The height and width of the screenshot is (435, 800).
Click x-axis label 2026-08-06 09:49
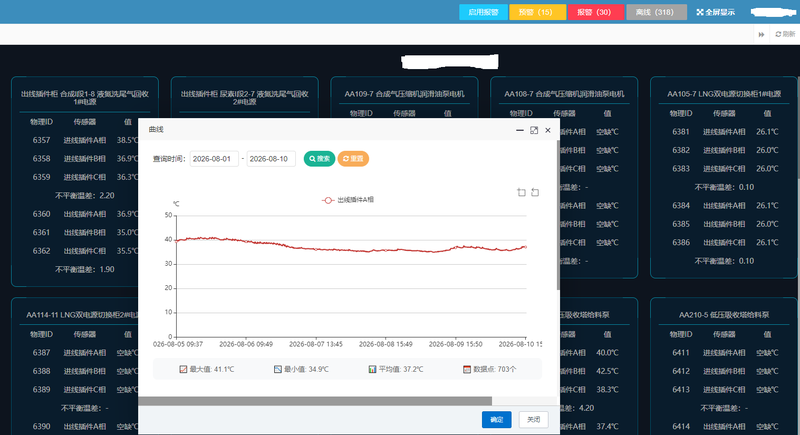246,344
